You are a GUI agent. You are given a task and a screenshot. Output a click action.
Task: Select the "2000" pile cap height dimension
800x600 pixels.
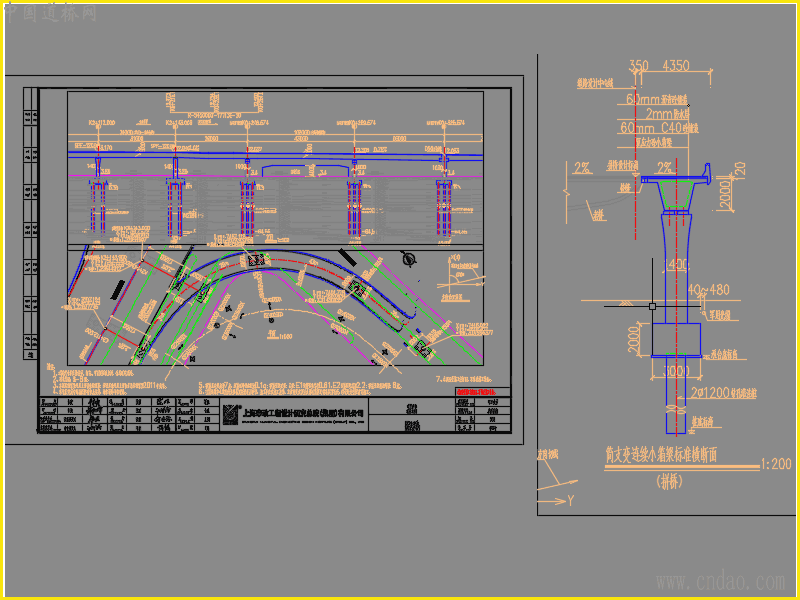[633, 339]
